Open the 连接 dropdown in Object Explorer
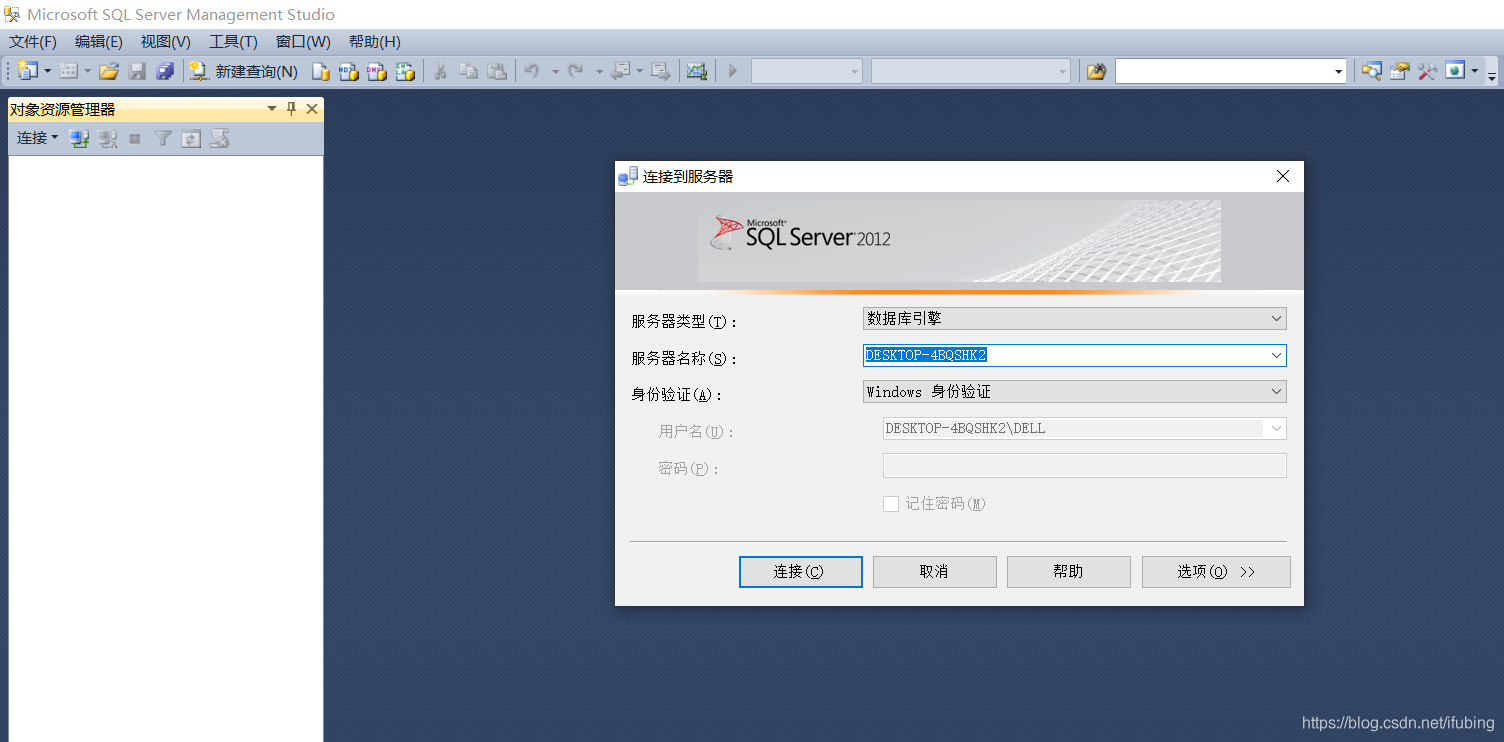Image resolution: width=1504 pixels, height=742 pixels. 37,138
